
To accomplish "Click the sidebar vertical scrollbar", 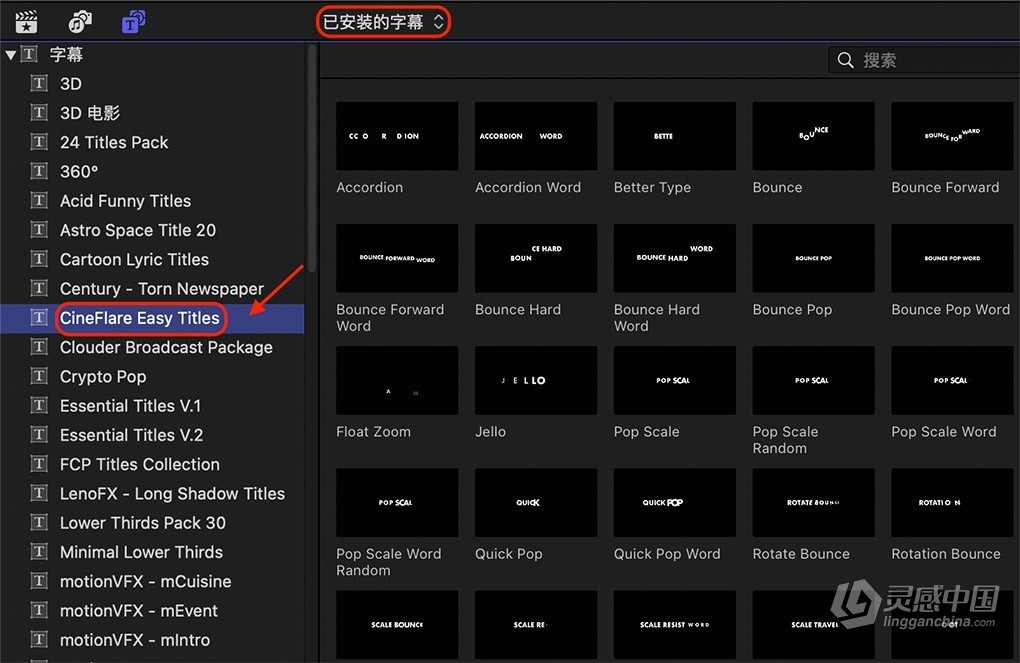I will (x=312, y=158).
